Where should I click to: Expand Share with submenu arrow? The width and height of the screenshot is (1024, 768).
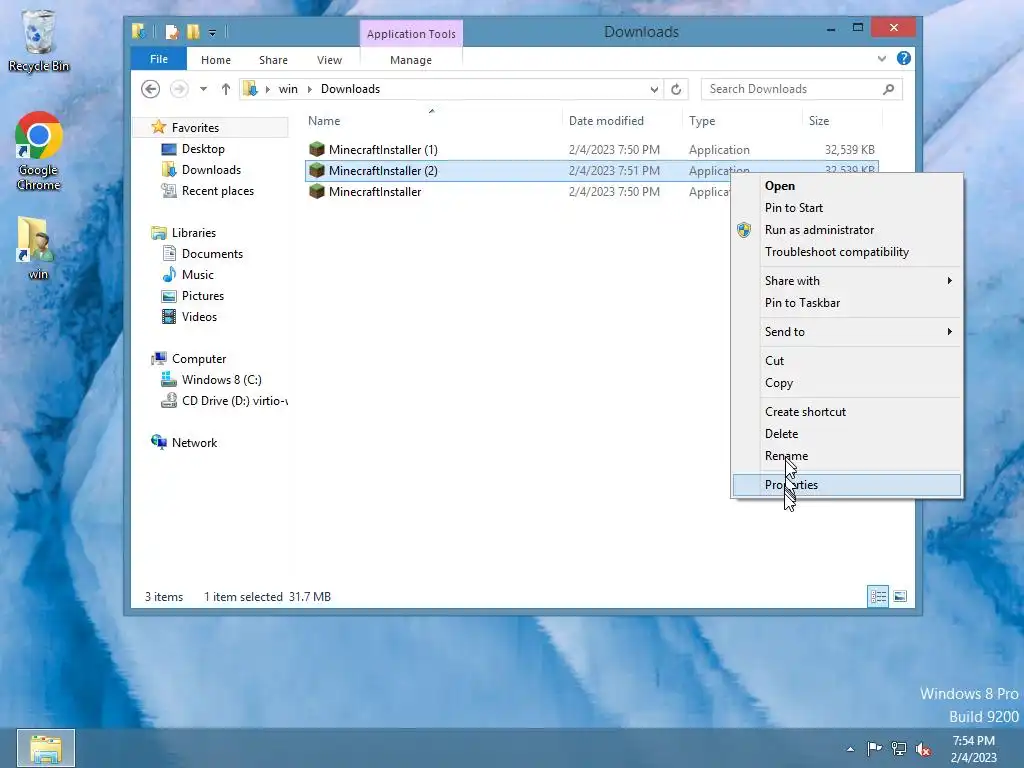click(x=950, y=281)
